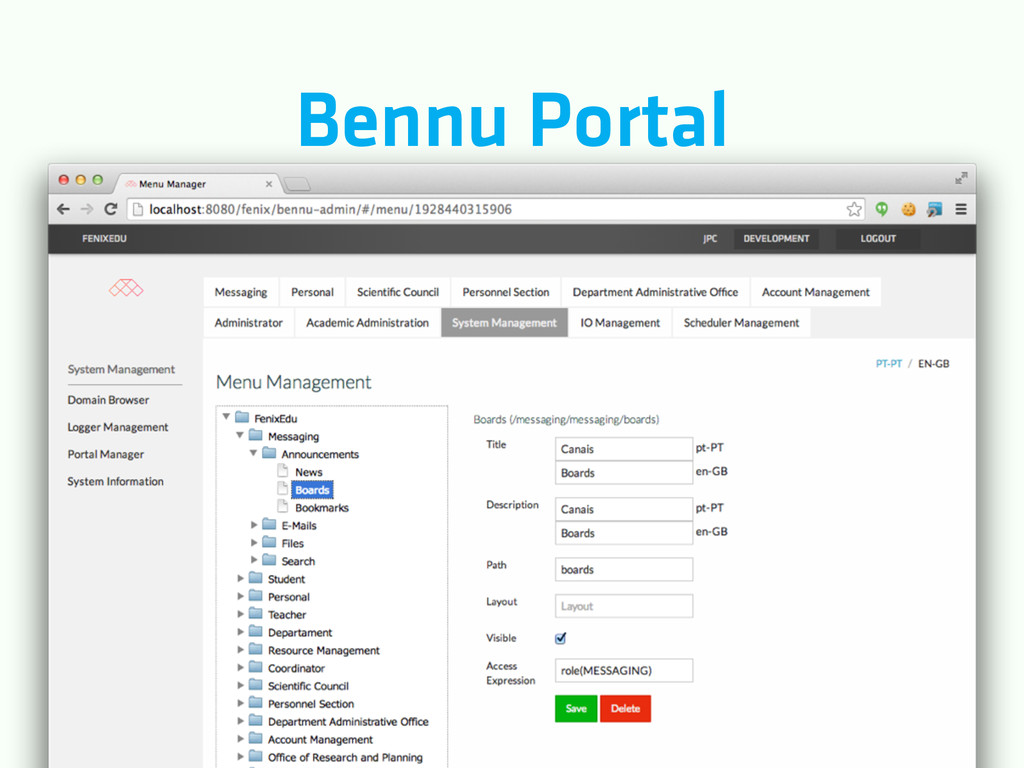
Task: Open the green Hangouts extension icon
Action: (882, 209)
